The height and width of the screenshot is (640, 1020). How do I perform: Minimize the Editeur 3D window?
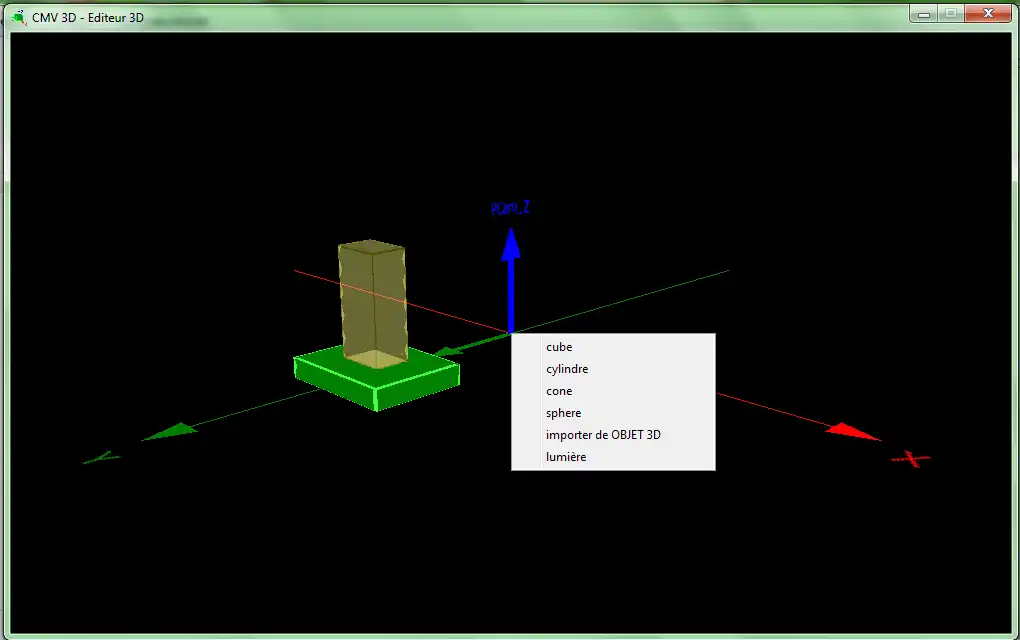coord(924,14)
